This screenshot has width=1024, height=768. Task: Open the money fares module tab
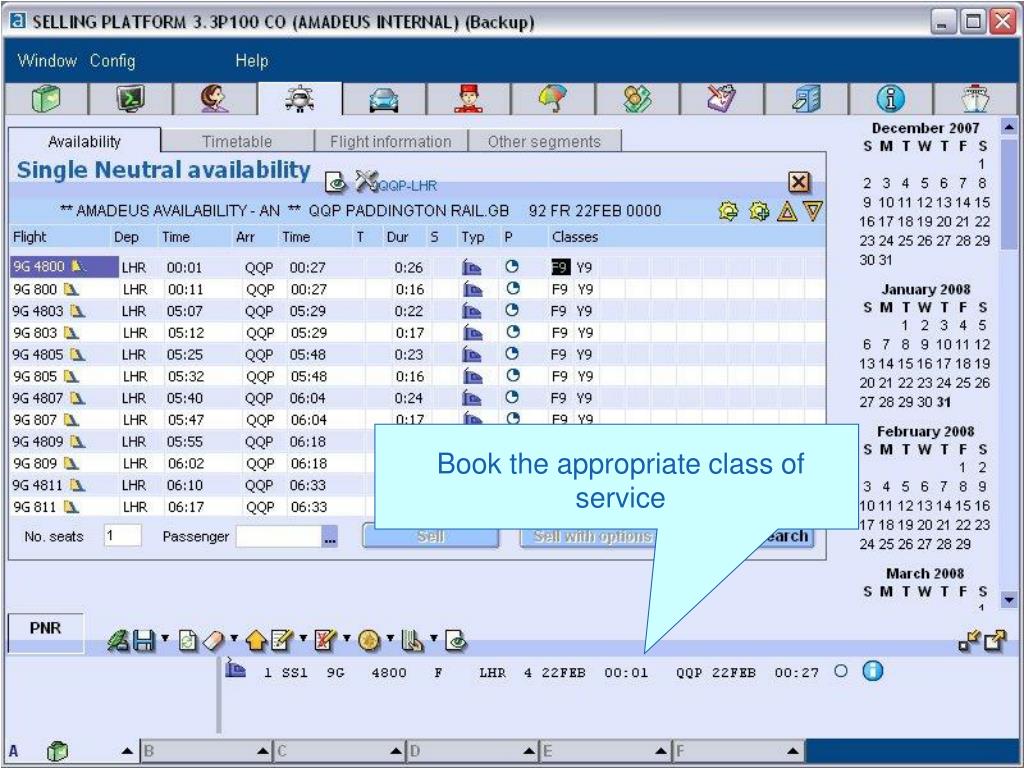(x=637, y=99)
